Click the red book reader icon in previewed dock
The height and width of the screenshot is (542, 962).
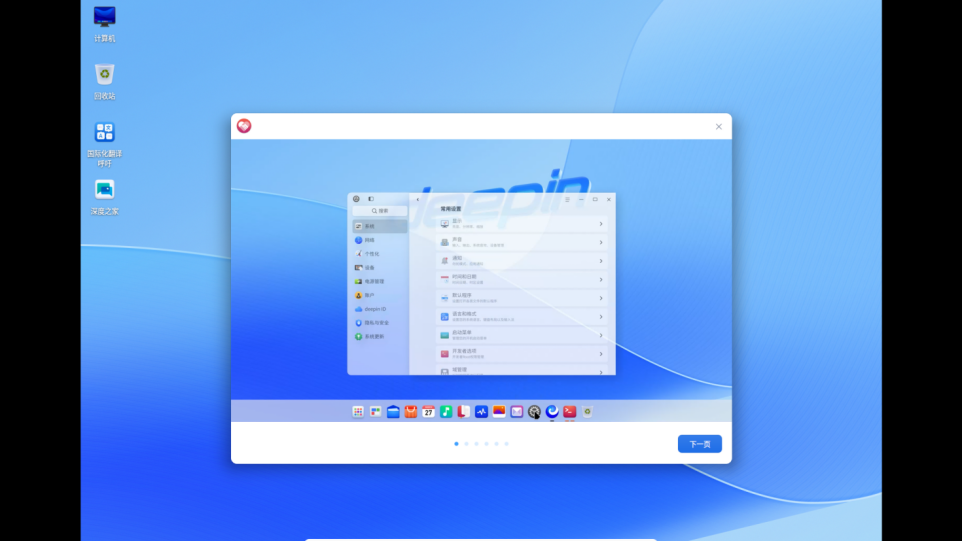pos(464,412)
